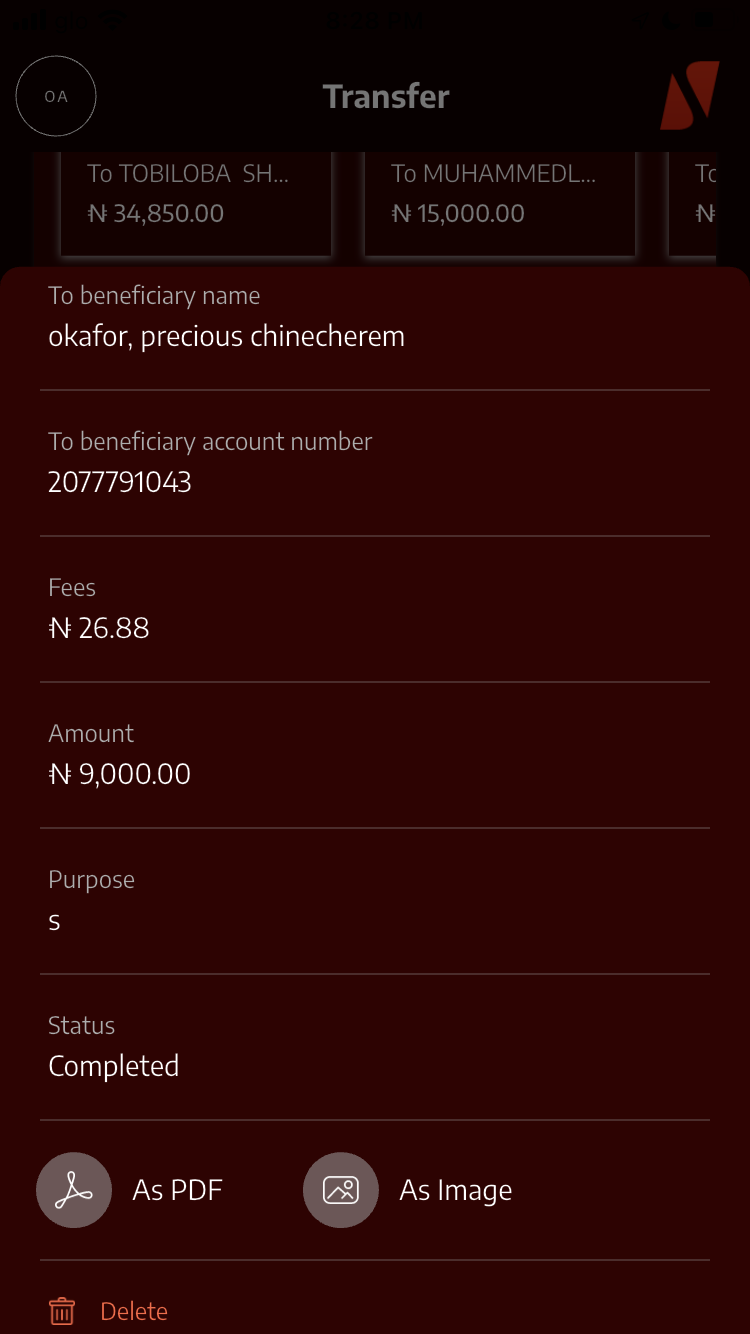Tap the Completed status text
The image size is (750, 1334).
[114, 1066]
